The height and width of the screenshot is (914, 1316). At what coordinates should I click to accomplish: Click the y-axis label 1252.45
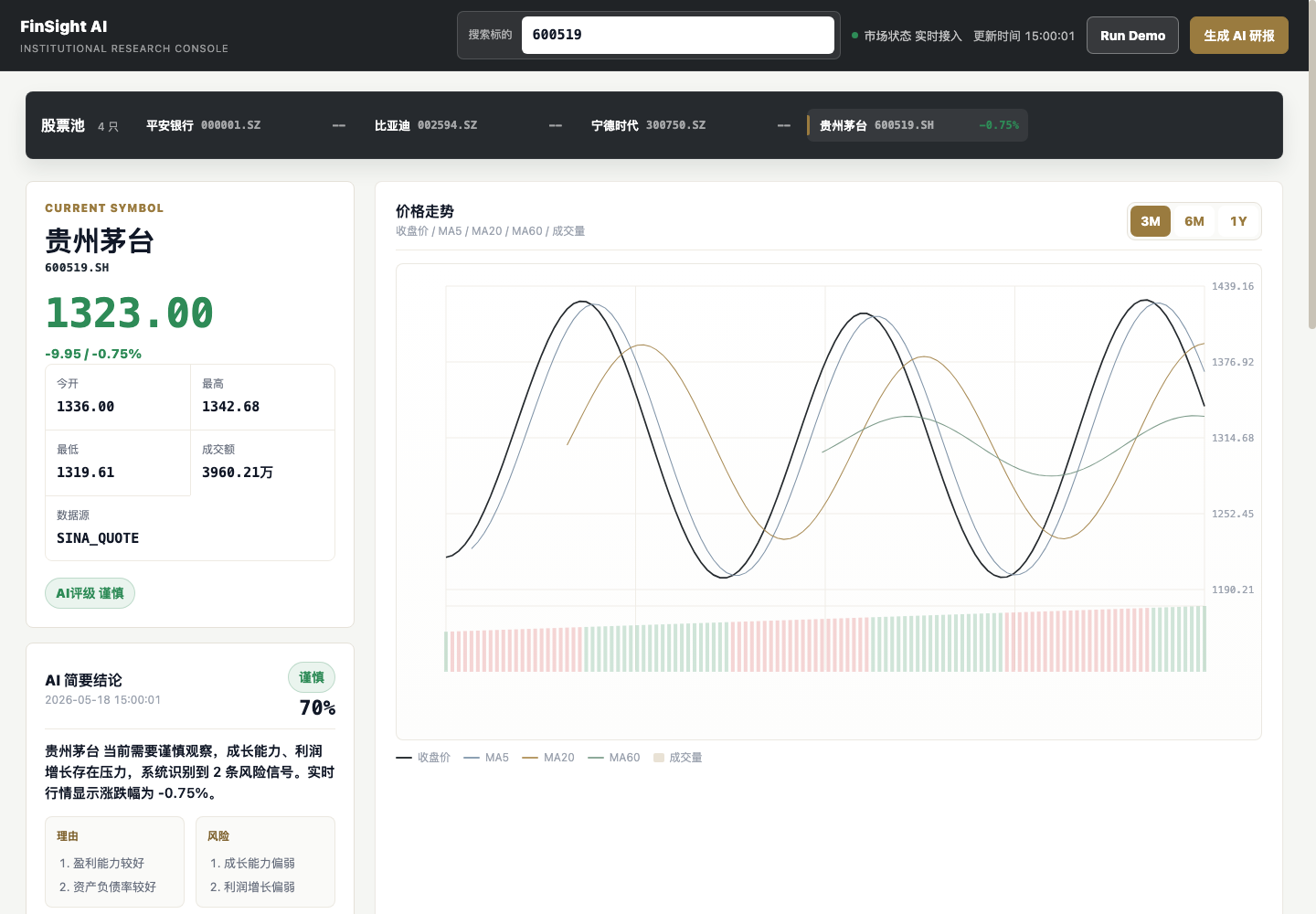(x=1233, y=515)
